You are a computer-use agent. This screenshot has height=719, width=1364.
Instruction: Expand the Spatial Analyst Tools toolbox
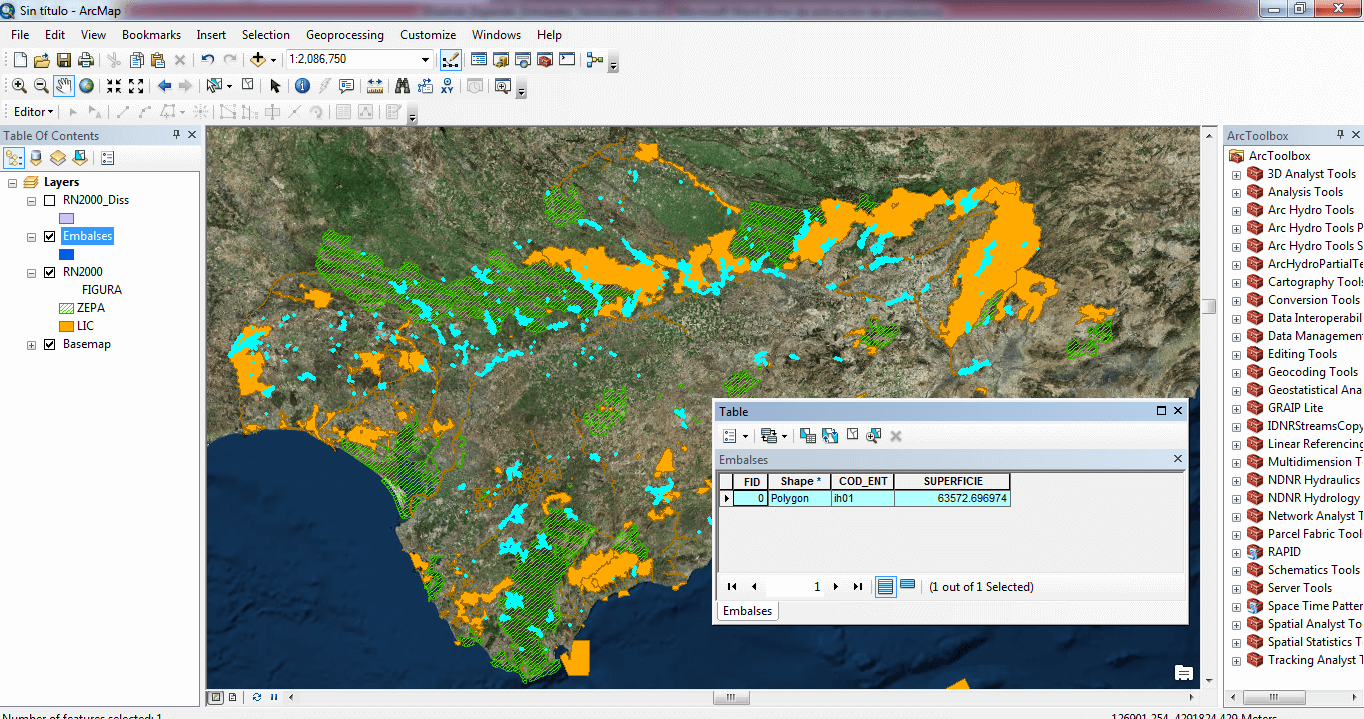pyautogui.click(x=1236, y=624)
